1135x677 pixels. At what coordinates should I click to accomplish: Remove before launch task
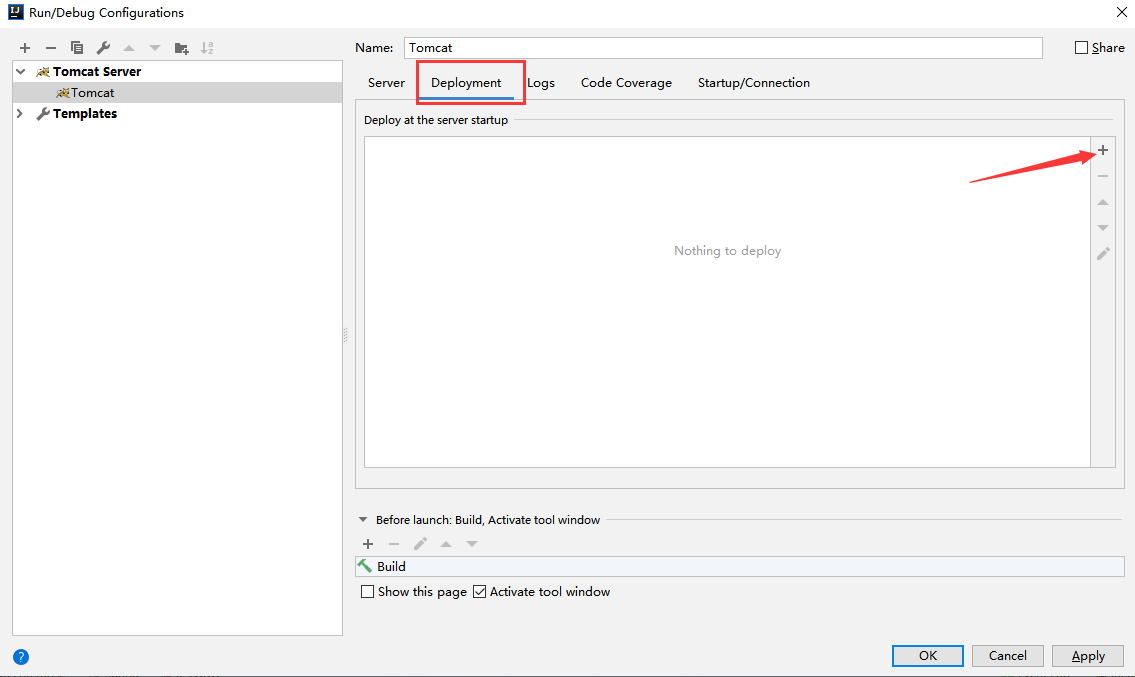pos(394,544)
